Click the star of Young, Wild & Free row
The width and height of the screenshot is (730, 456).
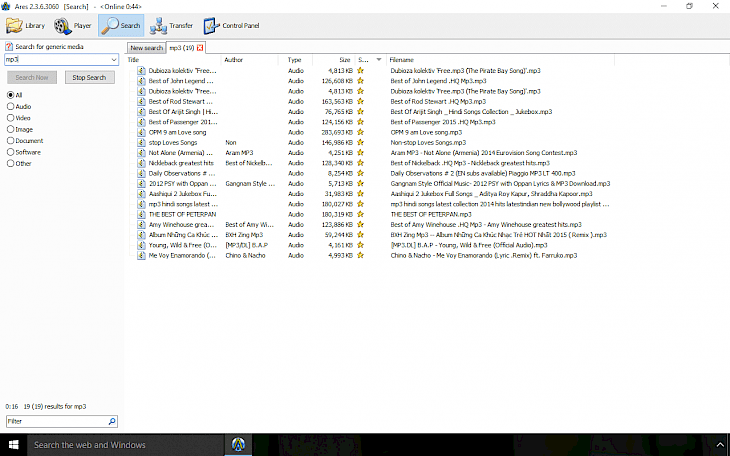coord(360,245)
